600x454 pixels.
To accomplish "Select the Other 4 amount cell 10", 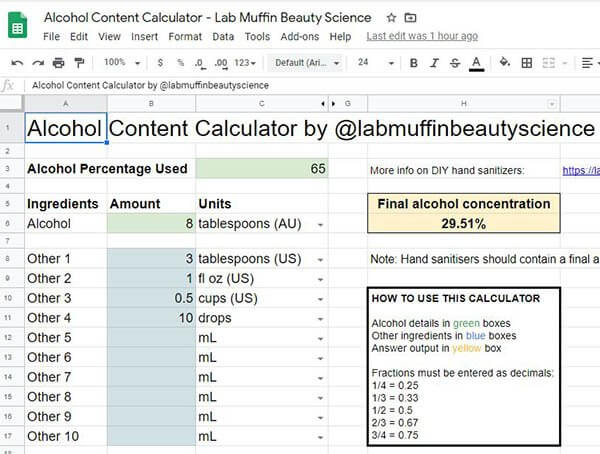I will pos(152,318).
